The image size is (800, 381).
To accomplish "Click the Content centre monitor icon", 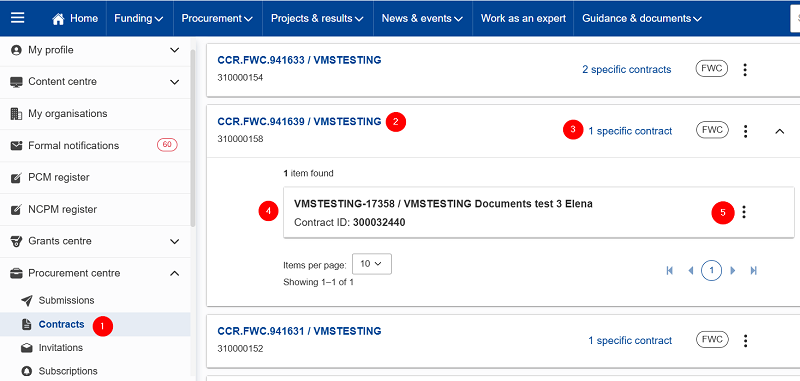I will [16, 82].
